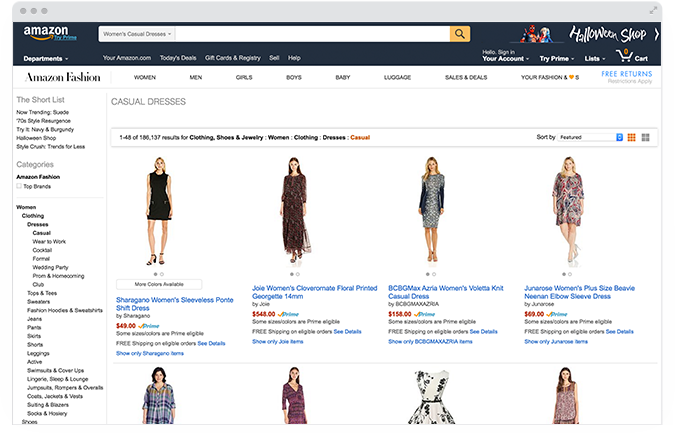This screenshot has height=433, width=675.
Task: Select Cocktail dress category
Action: (42, 250)
